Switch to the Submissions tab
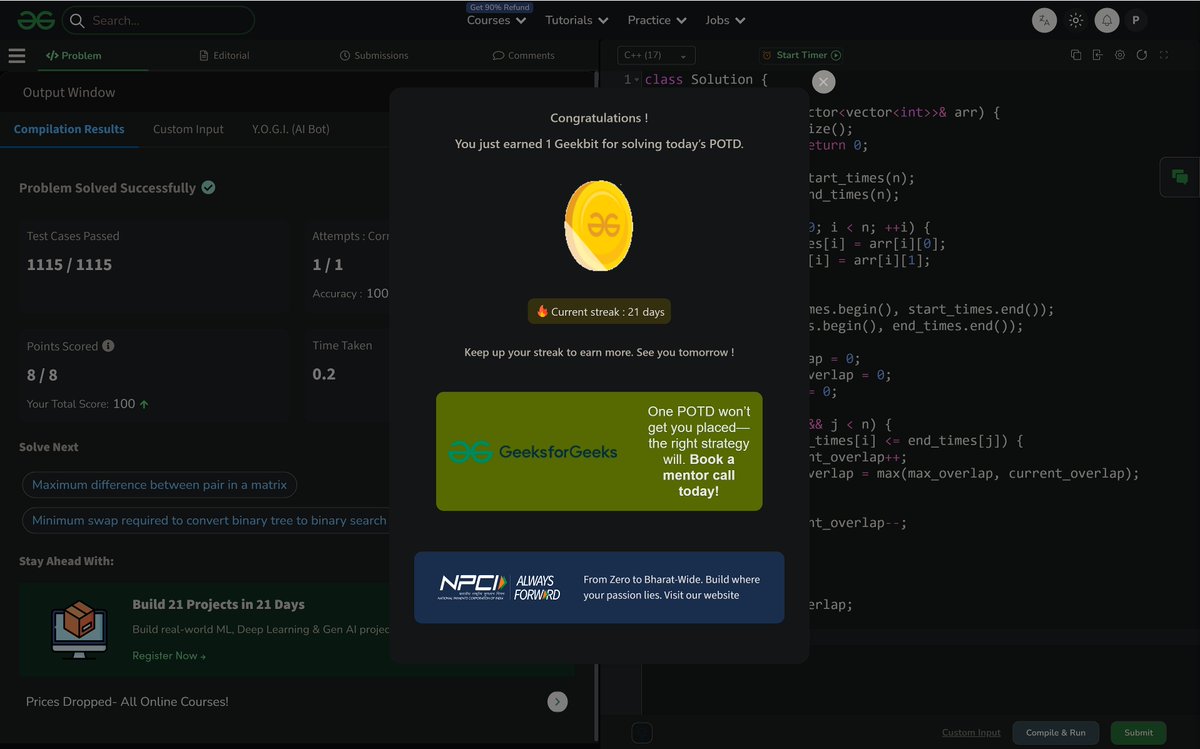The width and height of the screenshot is (1200, 749). (374, 56)
